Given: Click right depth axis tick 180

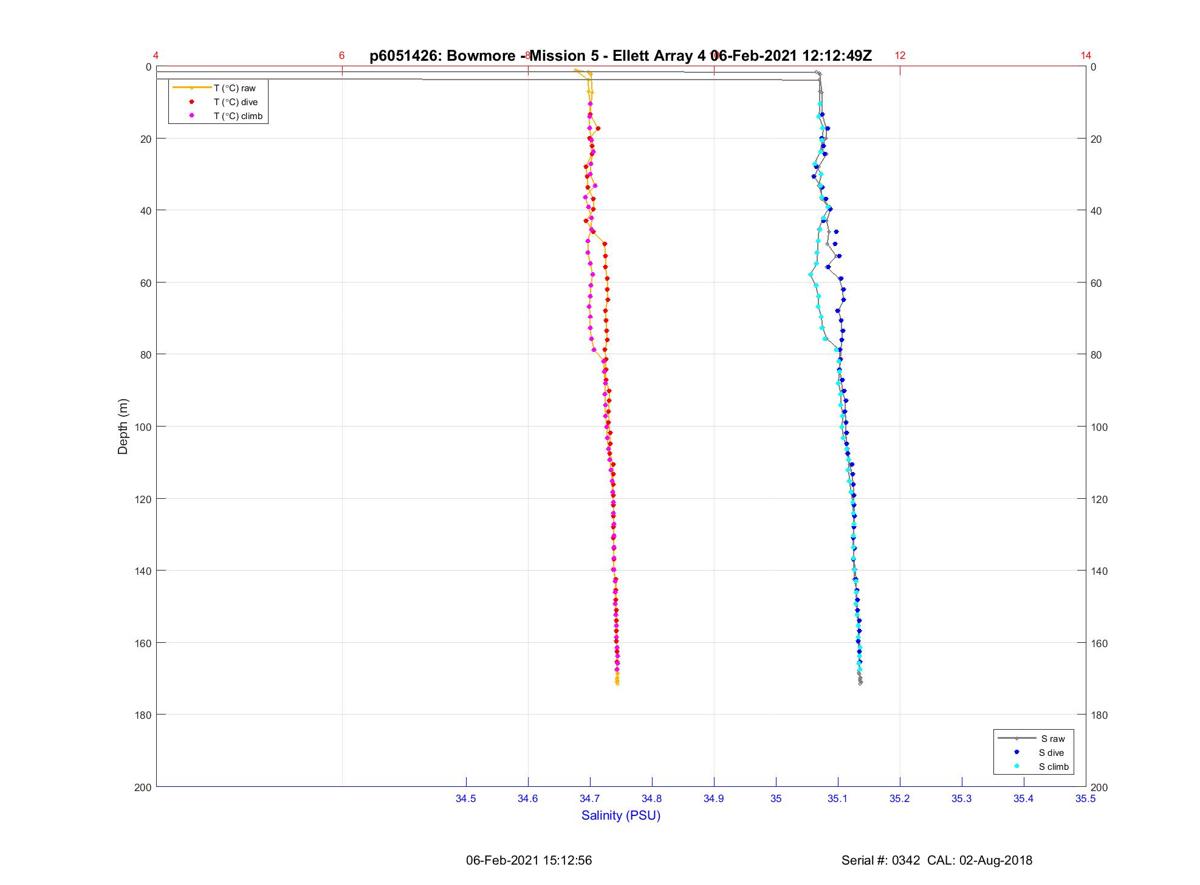Looking at the screenshot, I should coord(1100,715).
